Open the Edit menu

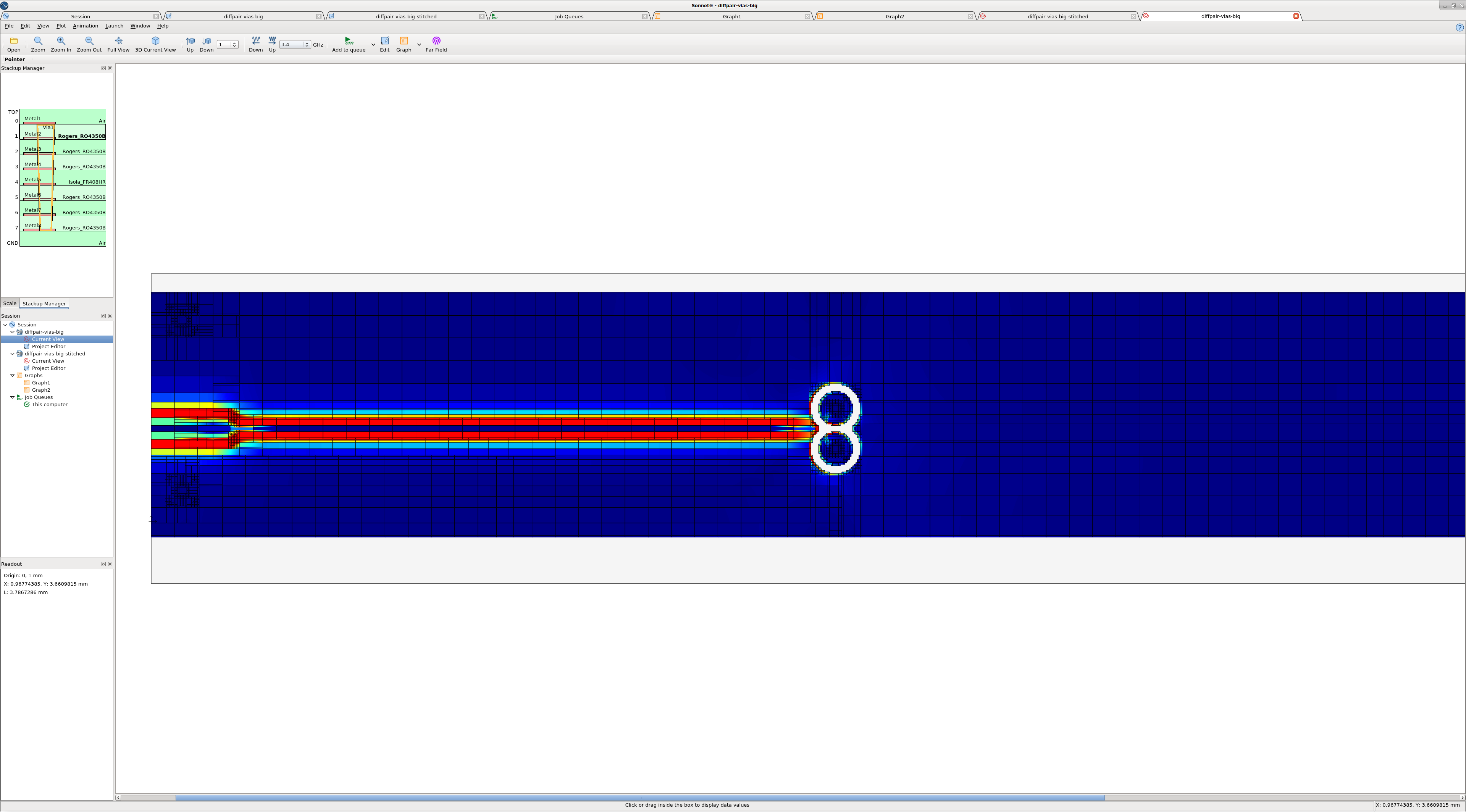pyautogui.click(x=25, y=26)
